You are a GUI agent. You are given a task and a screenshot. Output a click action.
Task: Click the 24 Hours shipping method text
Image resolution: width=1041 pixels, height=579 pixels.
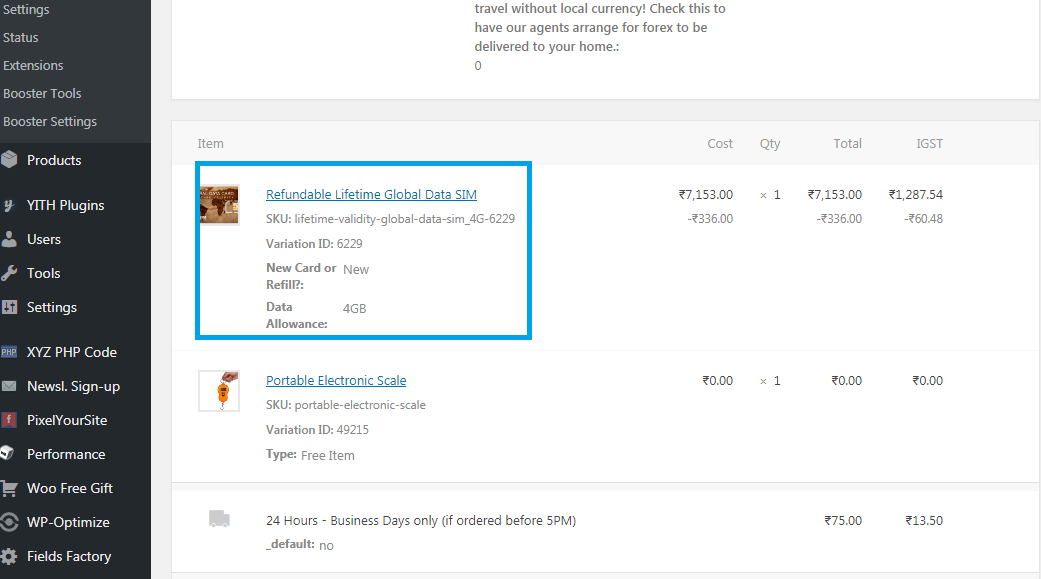pos(421,521)
